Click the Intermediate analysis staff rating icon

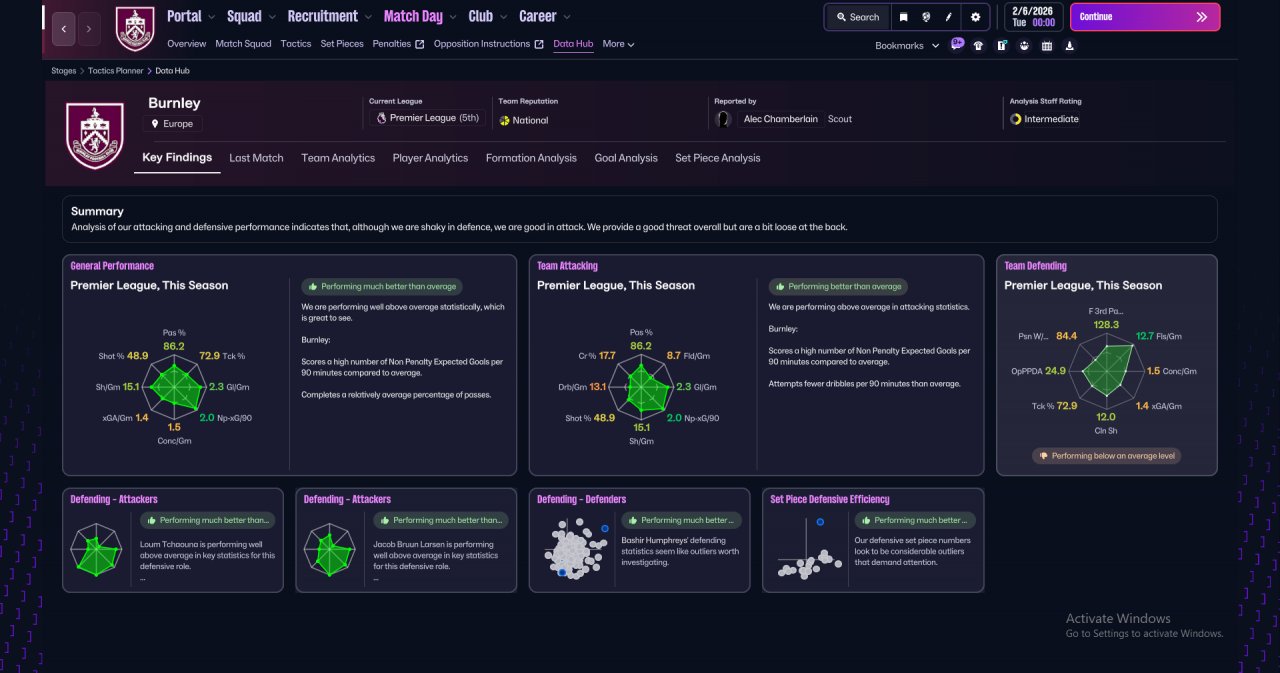tap(1016, 119)
